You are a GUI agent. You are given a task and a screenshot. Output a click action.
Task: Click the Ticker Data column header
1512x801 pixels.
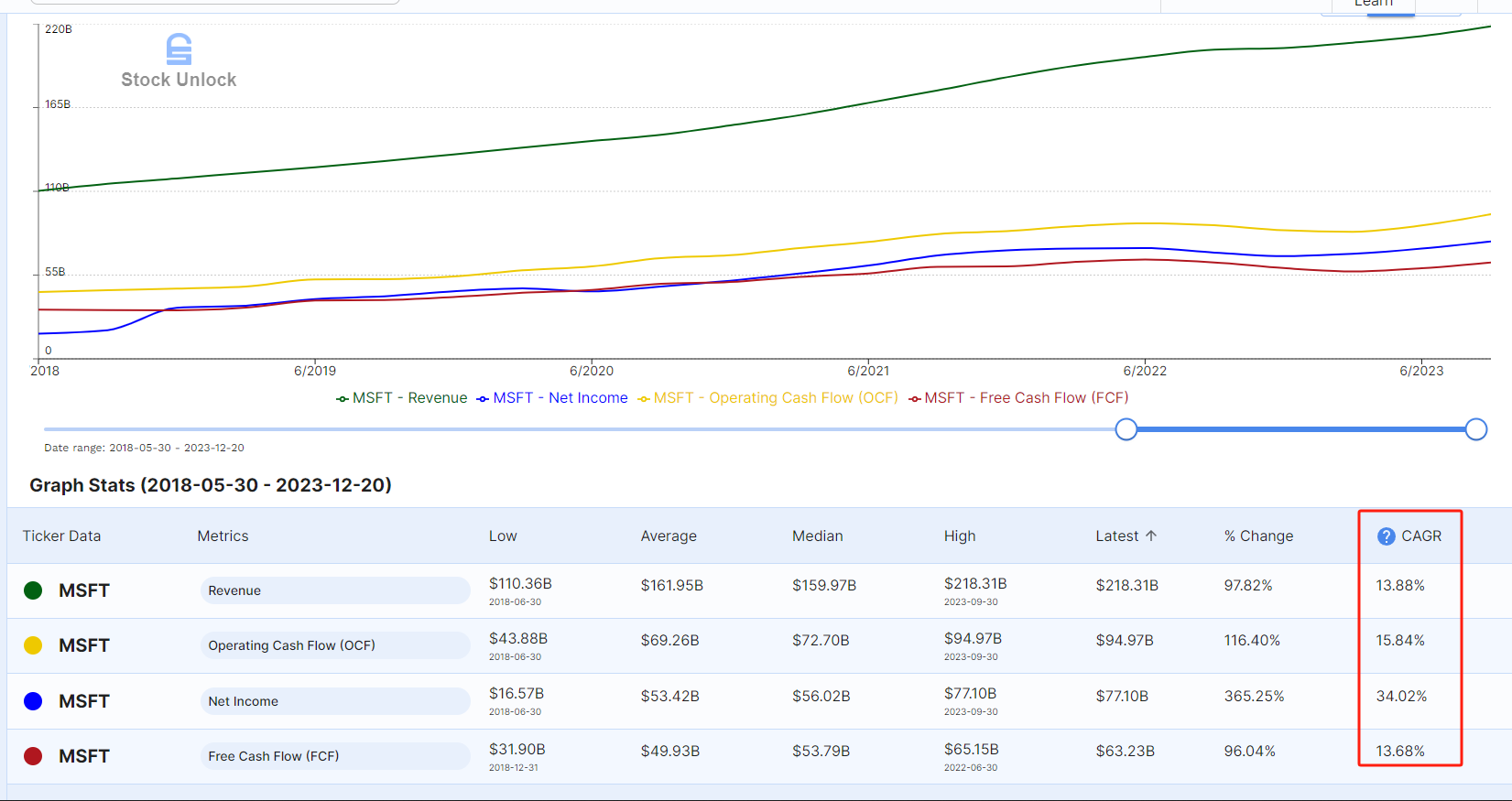[62, 536]
